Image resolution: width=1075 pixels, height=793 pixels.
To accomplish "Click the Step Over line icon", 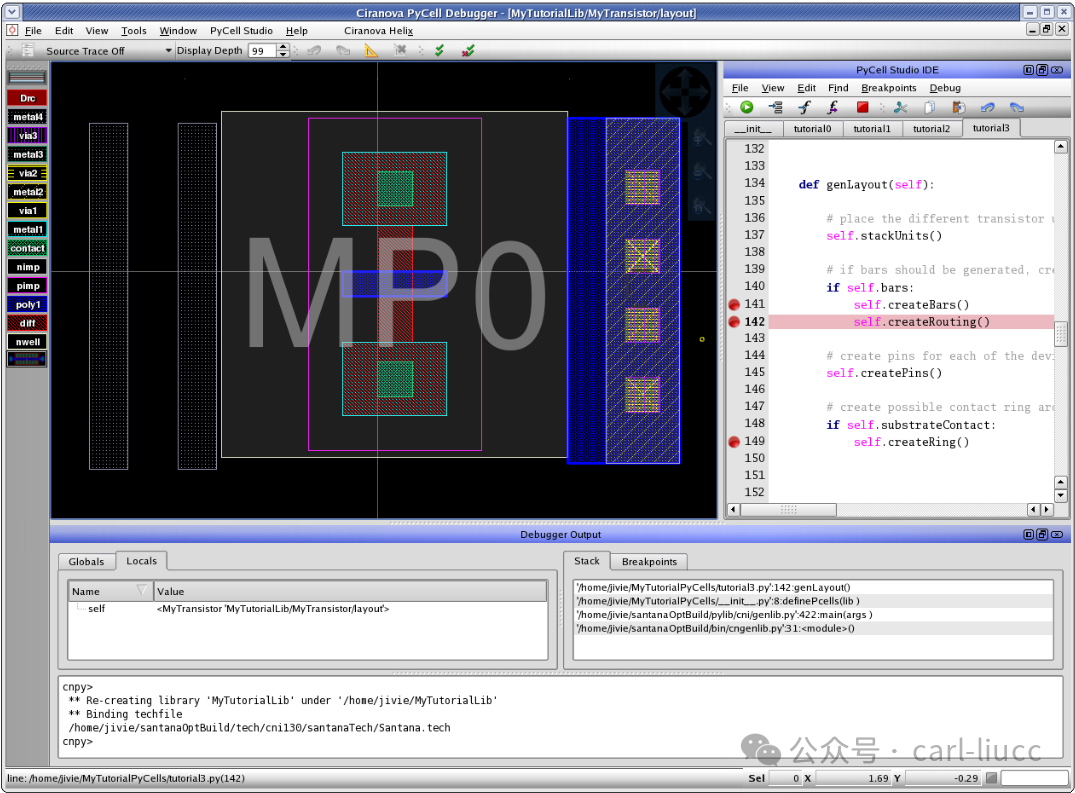I will point(775,107).
